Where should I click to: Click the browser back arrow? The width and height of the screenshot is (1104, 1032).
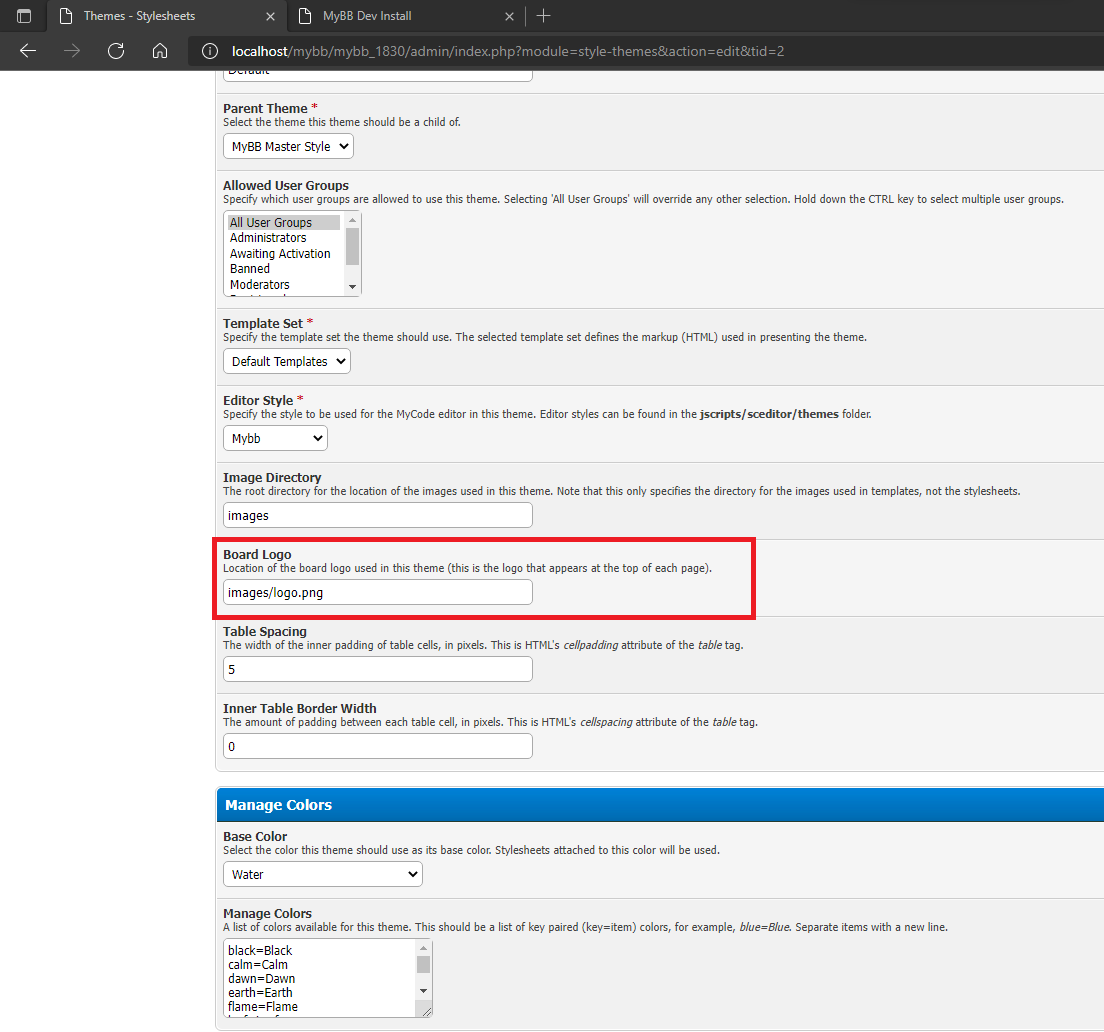(28, 51)
